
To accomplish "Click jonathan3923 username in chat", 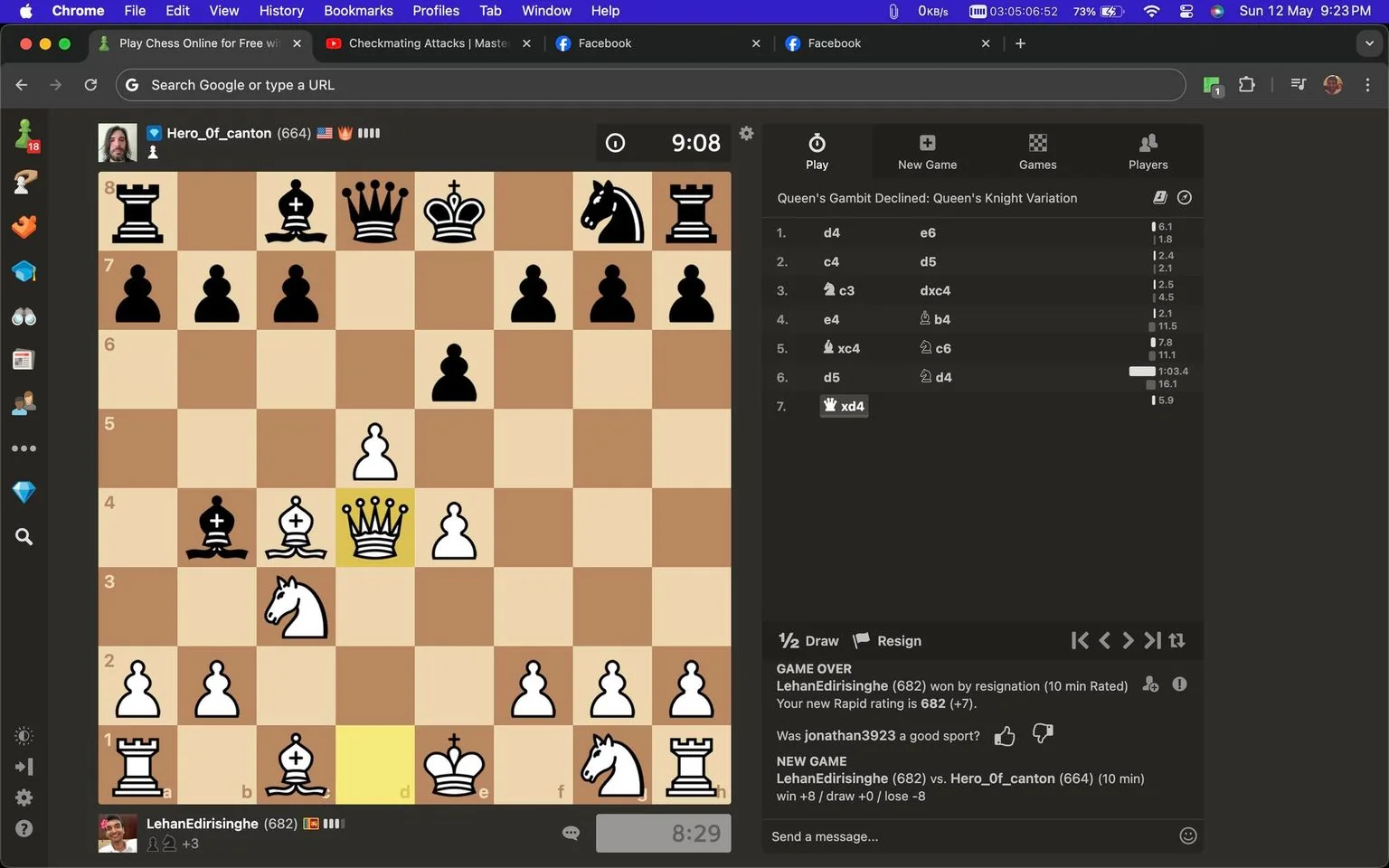I will click(x=849, y=736).
